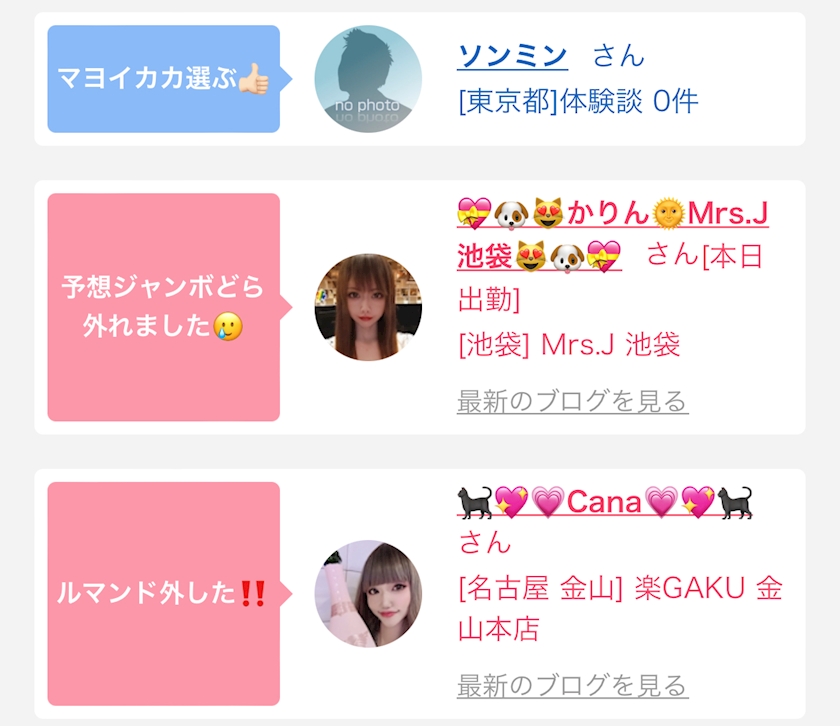Open 最新のブログを見る link under Mrs.J 池袋
Viewport: 840px width, 726px height.
click(x=573, y=401)
